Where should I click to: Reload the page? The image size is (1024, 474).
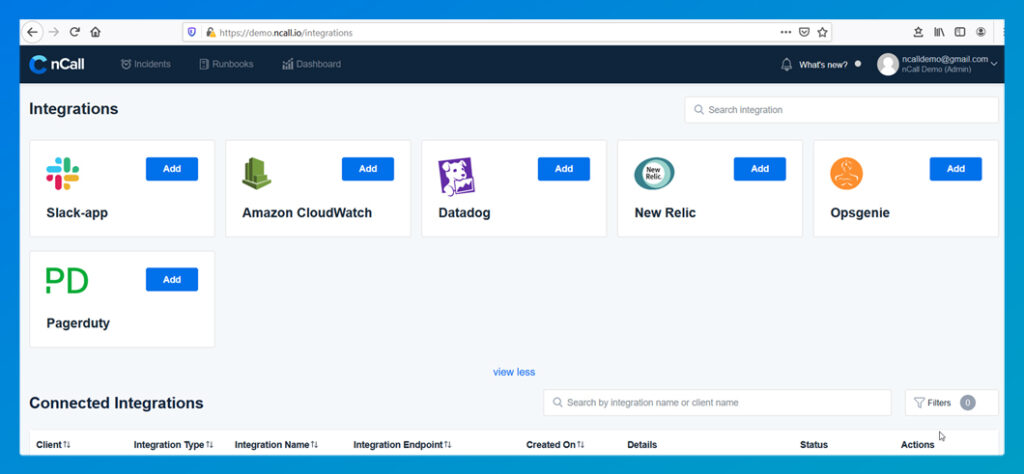tap(74, 32)
